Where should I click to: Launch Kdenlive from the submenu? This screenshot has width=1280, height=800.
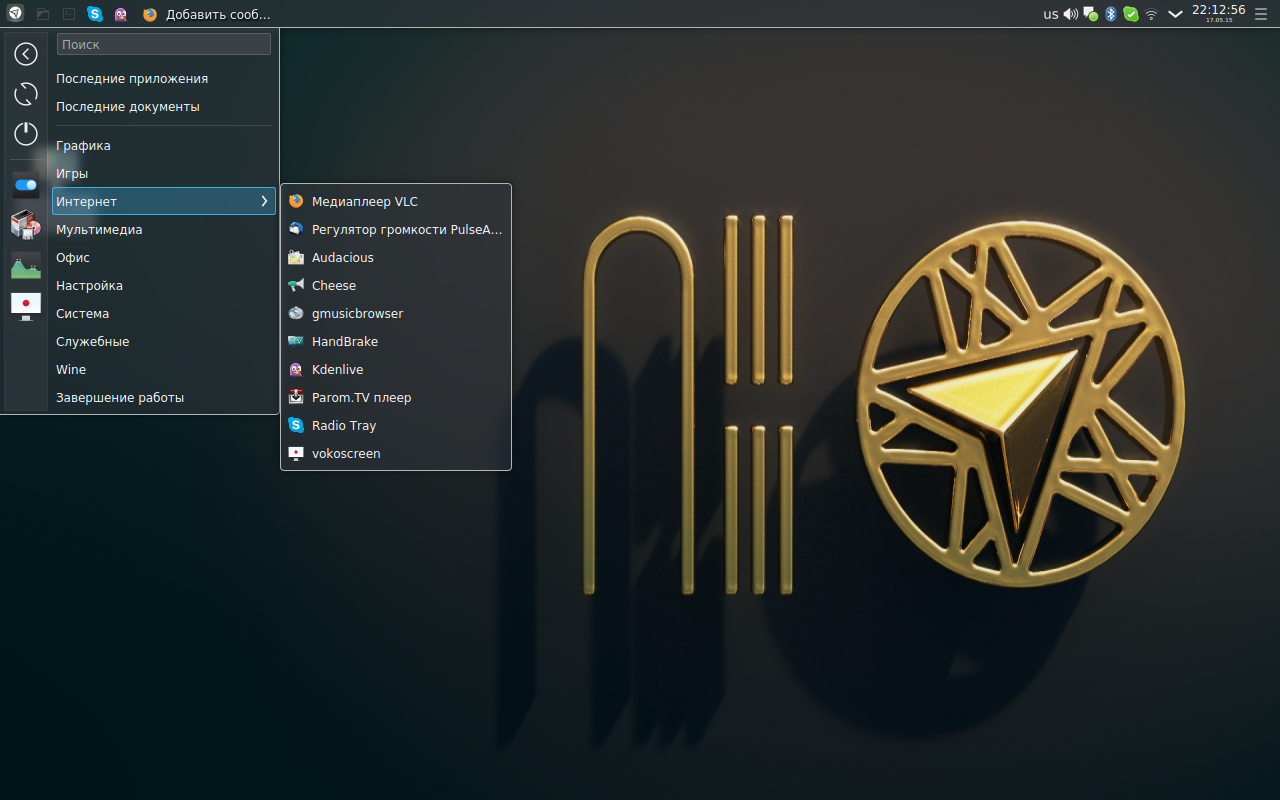tap(337, 369)
